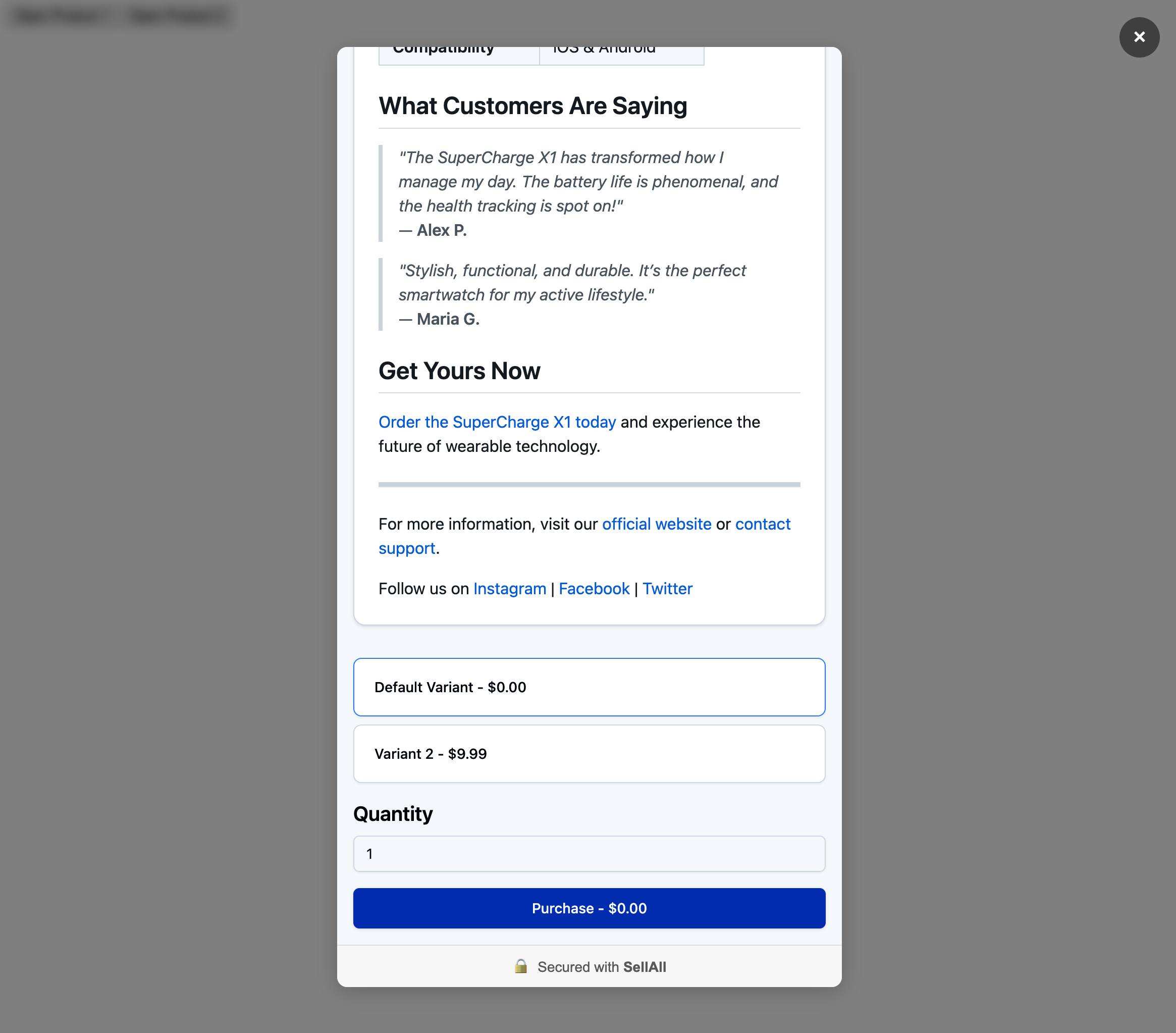Close the product modal with the X button
Viewport: 1176px width, 1033px height.
coord(1139,37)
